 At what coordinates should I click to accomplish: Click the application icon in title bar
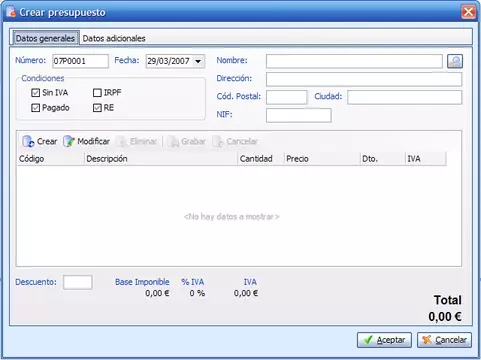(11, 12)
